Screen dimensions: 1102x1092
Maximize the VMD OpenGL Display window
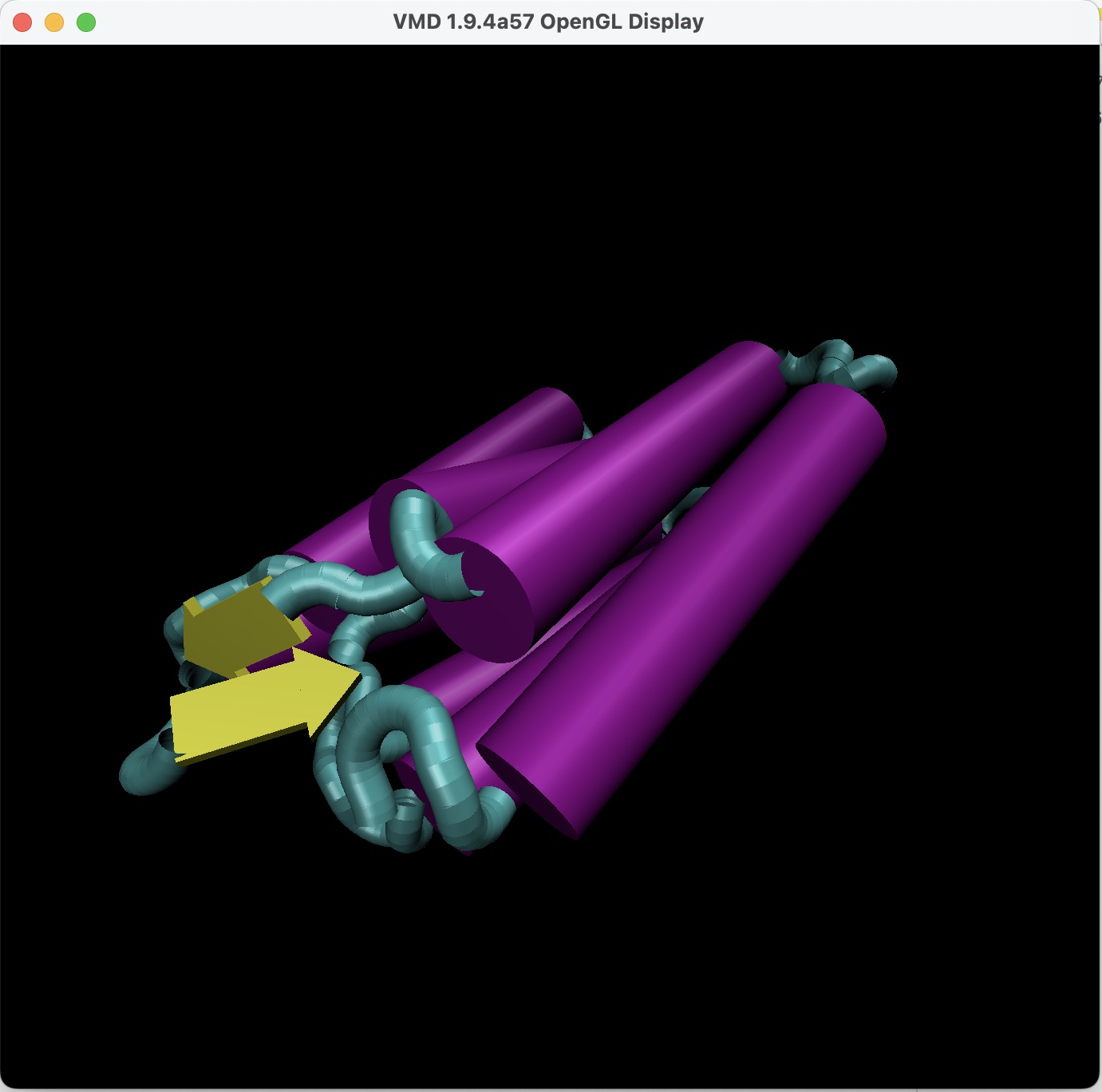click(x=86, y=22)
